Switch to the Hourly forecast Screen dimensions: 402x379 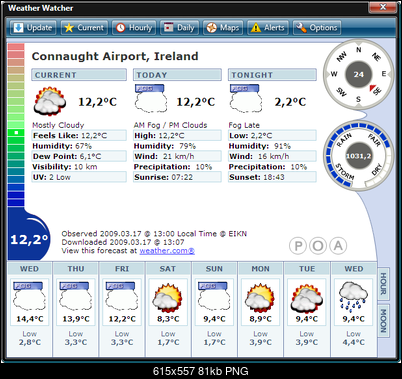[x=134, y=28]
